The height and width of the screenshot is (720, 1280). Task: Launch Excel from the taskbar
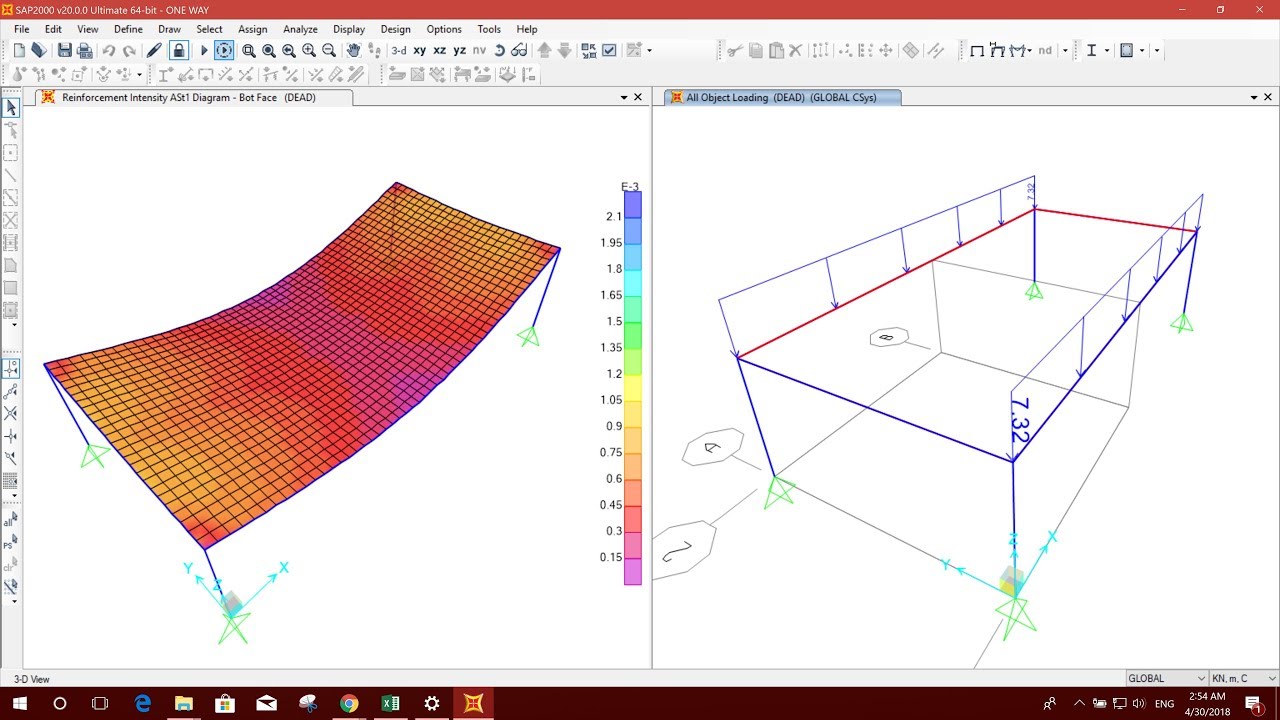[x=390, y=704]
